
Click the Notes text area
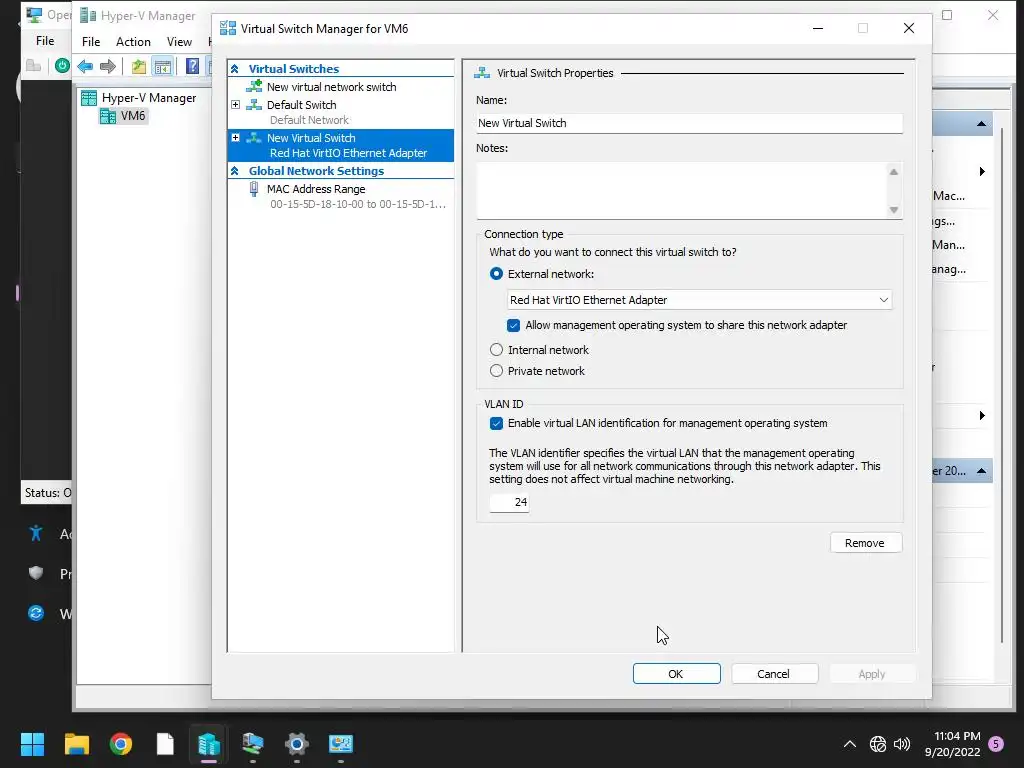681,191
